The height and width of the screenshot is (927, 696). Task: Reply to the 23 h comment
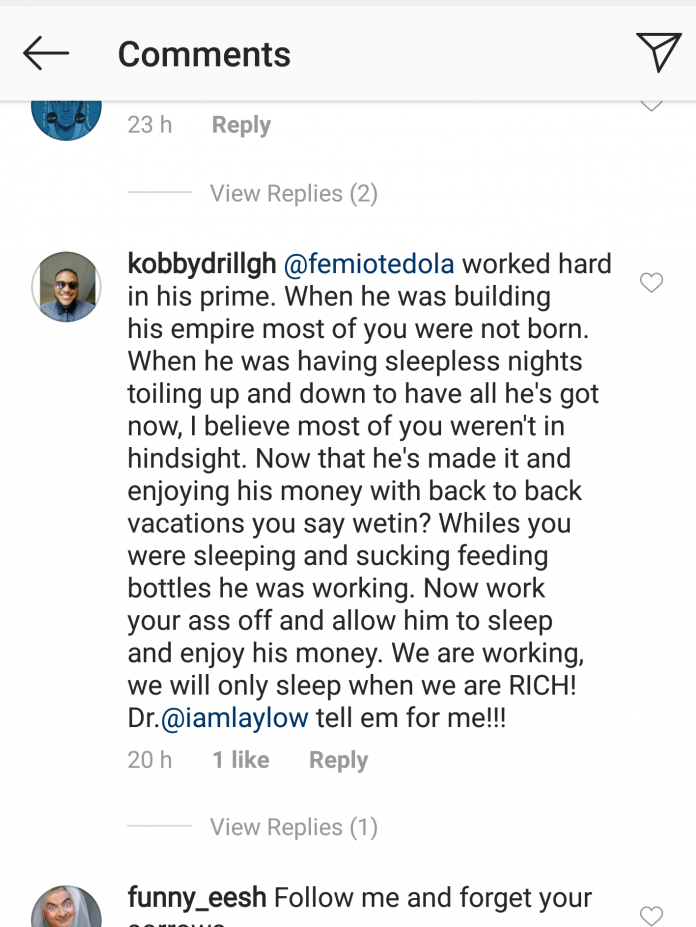coord(241,125)
